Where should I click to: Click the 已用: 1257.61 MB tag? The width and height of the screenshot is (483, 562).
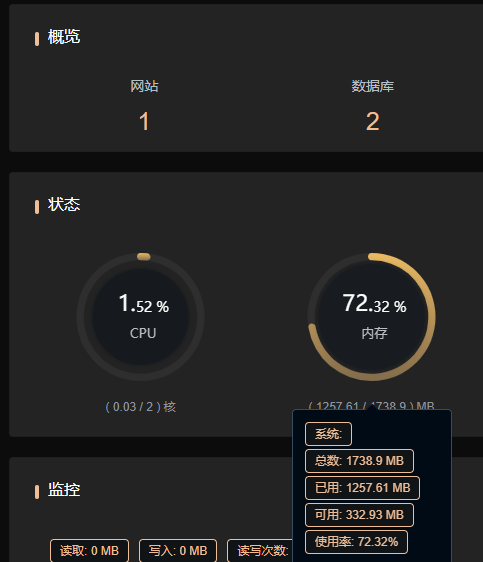362,488
